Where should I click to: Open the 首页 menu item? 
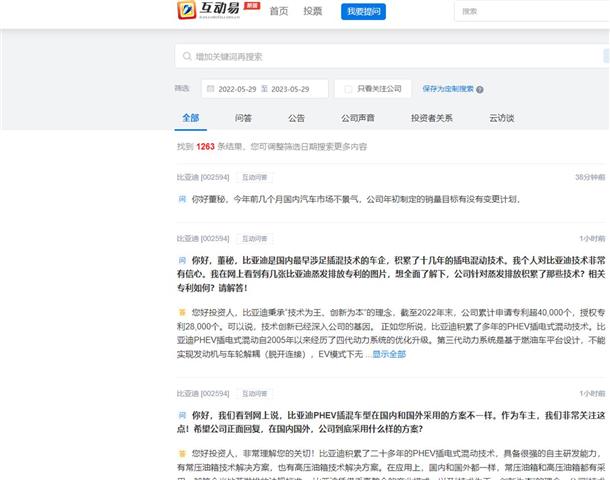pos(279,11)
